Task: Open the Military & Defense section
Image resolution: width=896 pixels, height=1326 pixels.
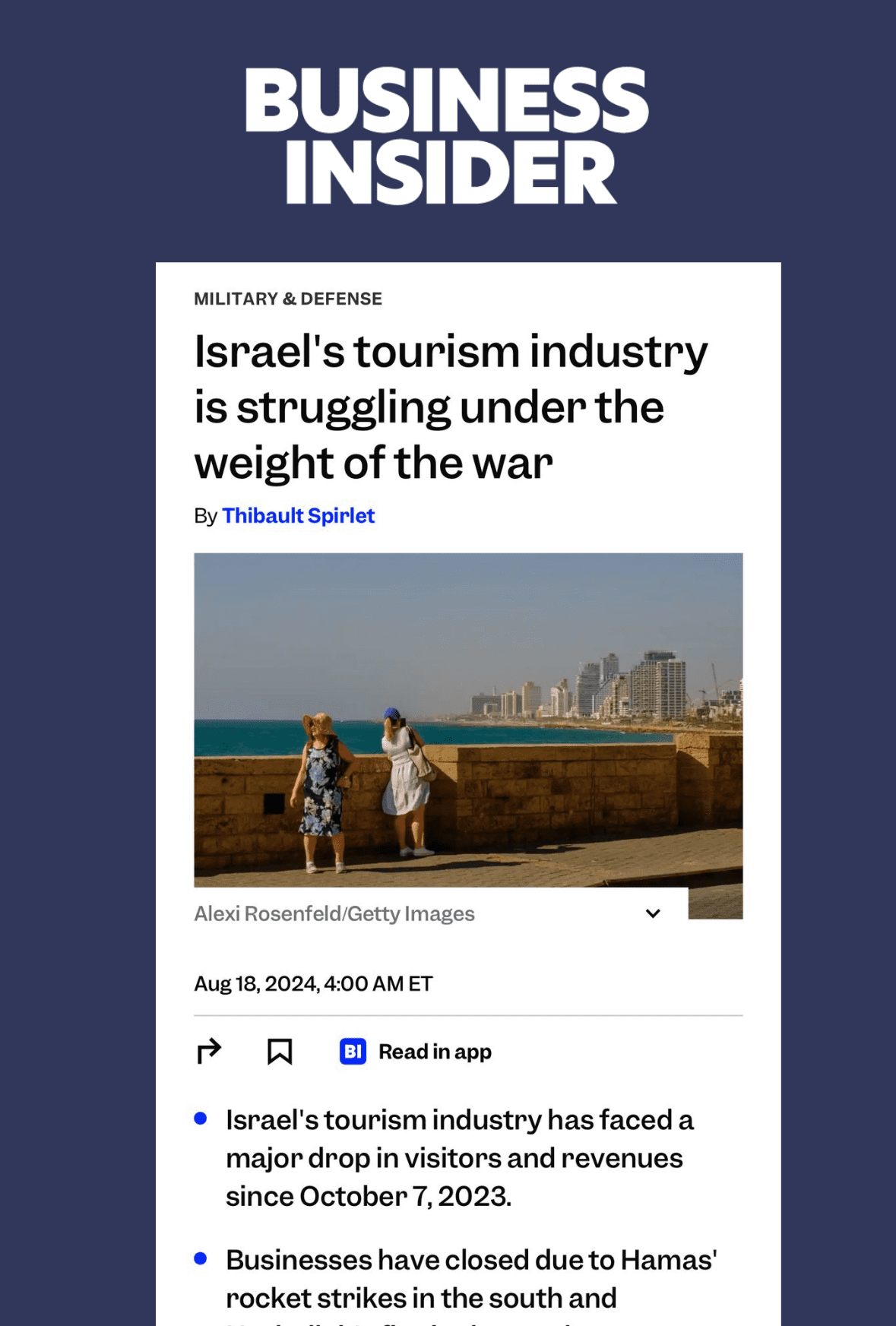Action: [288, 299]
